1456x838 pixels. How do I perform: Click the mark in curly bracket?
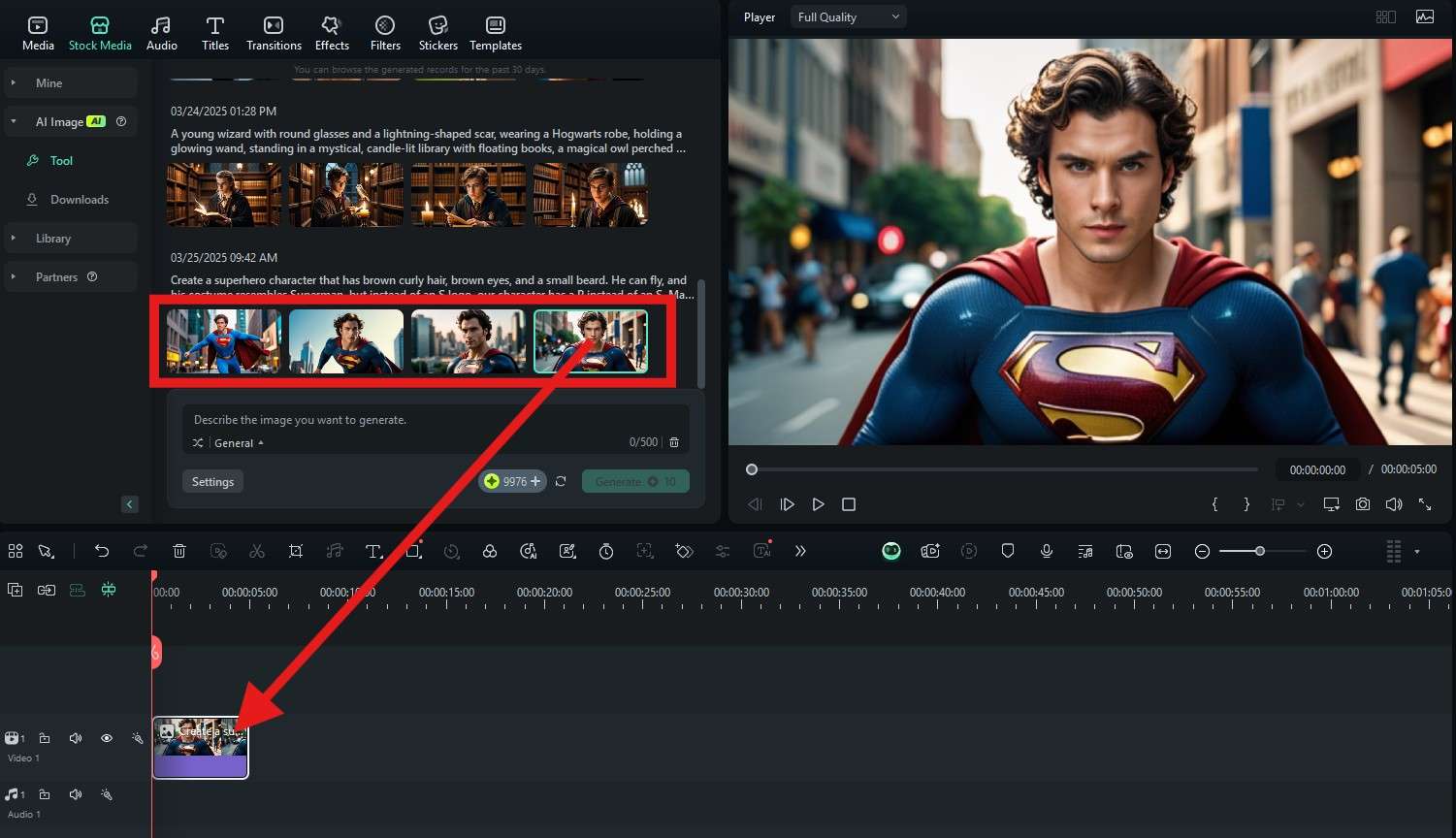(1214, 504)
